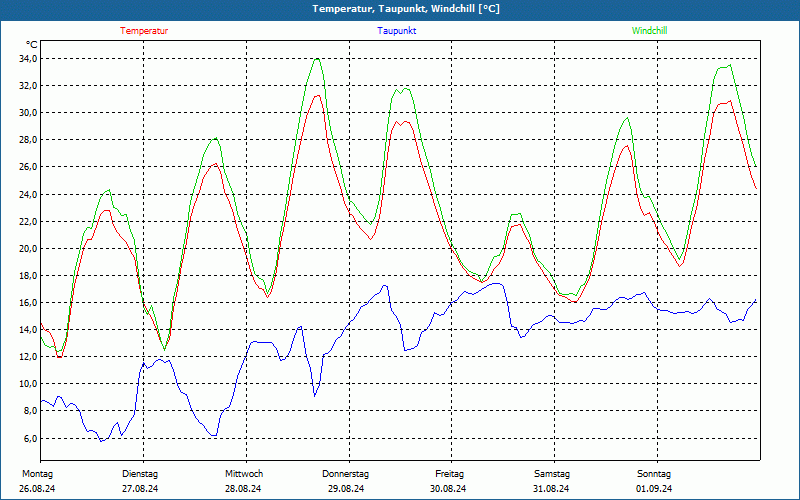This screenshot has height=500, width=800.
Task: Click the °C unit label above y-axis
Action: pos(32,45)
